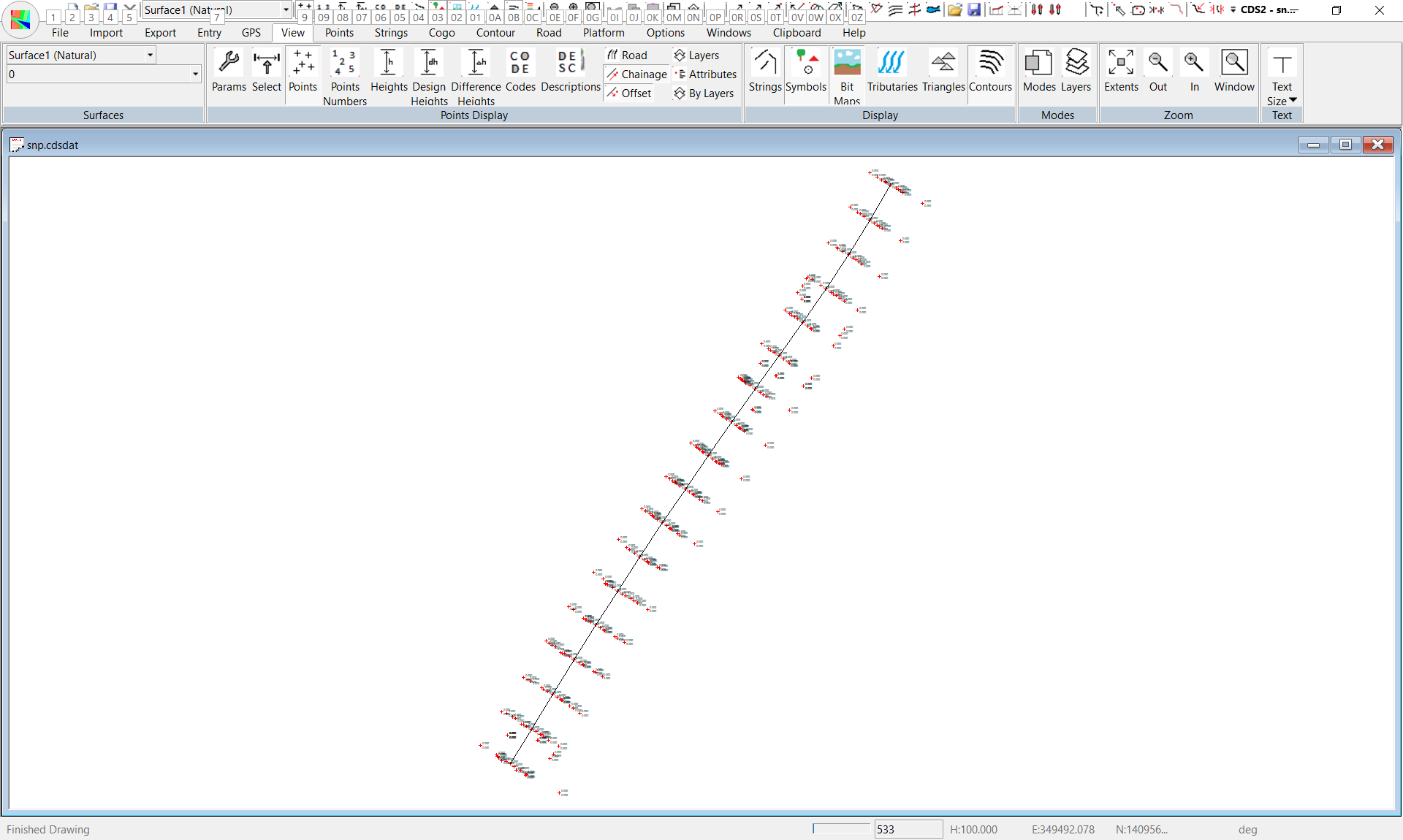The width and height of the screenshot is (1403, 840).
Task: Expand the layer 0 dropdown
Action: click(195, 74)
